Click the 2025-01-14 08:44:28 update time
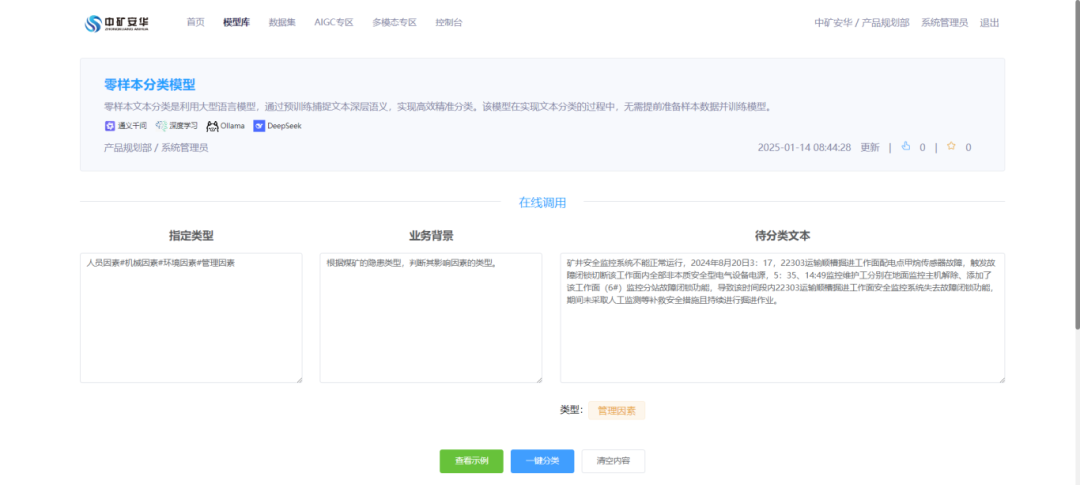The image size is (1080, 485). (x=804, y=147)
